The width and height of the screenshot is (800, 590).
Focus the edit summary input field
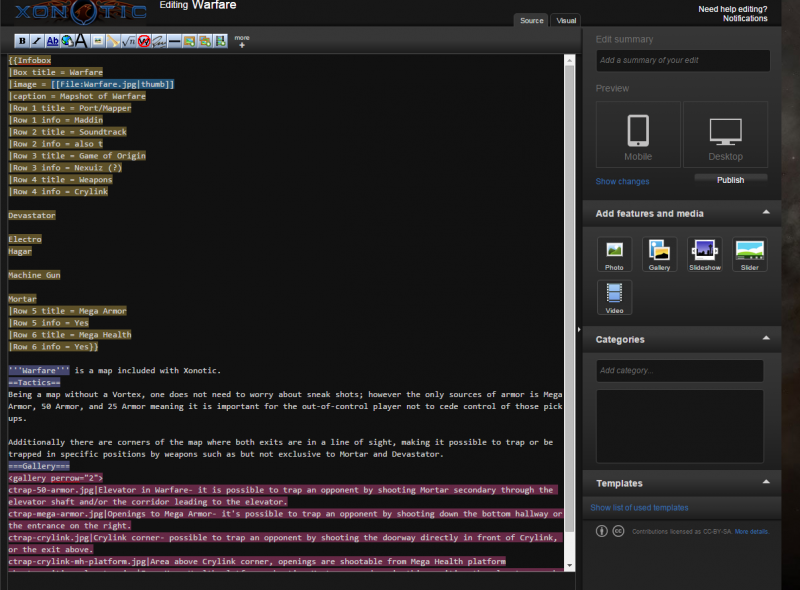point(683,60)
